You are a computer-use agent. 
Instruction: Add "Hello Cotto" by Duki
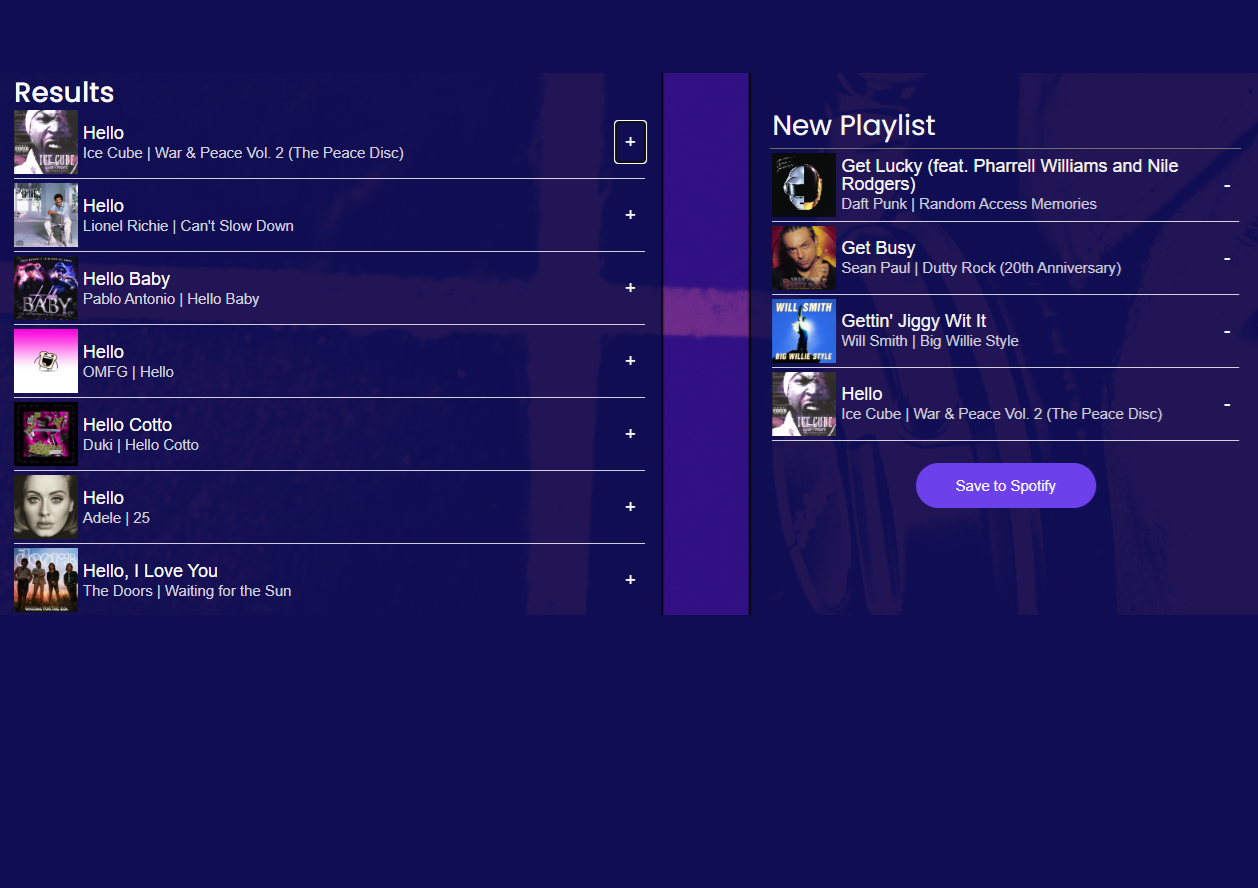click(x=630, y=434)
